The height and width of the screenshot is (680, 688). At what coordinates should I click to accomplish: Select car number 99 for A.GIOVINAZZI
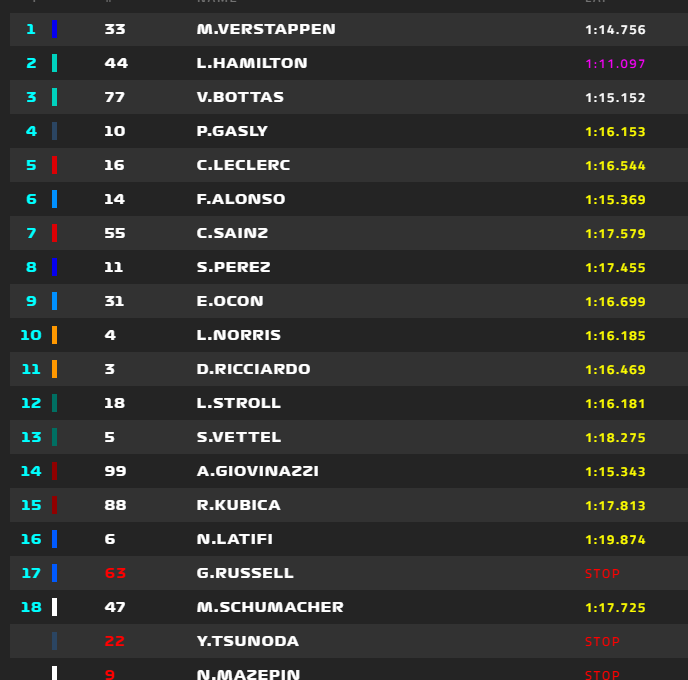[x=115, y=471]
